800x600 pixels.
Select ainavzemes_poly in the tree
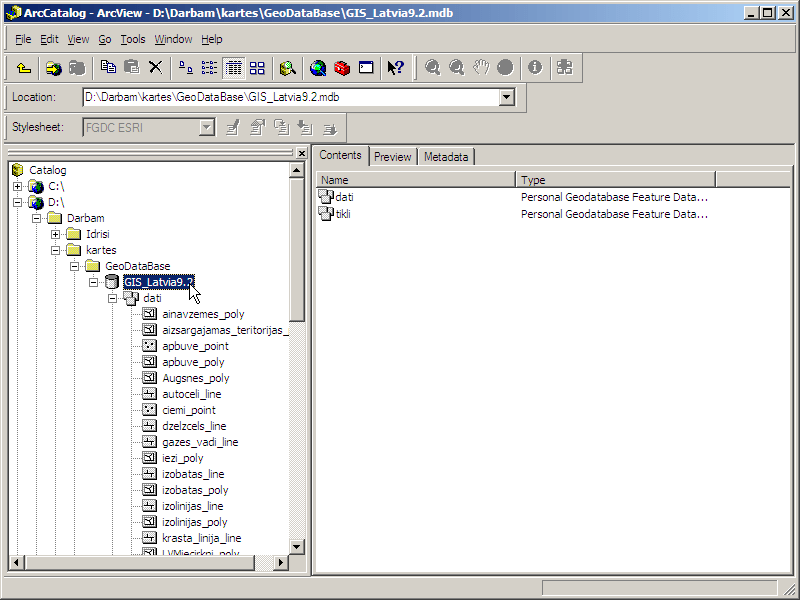(203, 314)
